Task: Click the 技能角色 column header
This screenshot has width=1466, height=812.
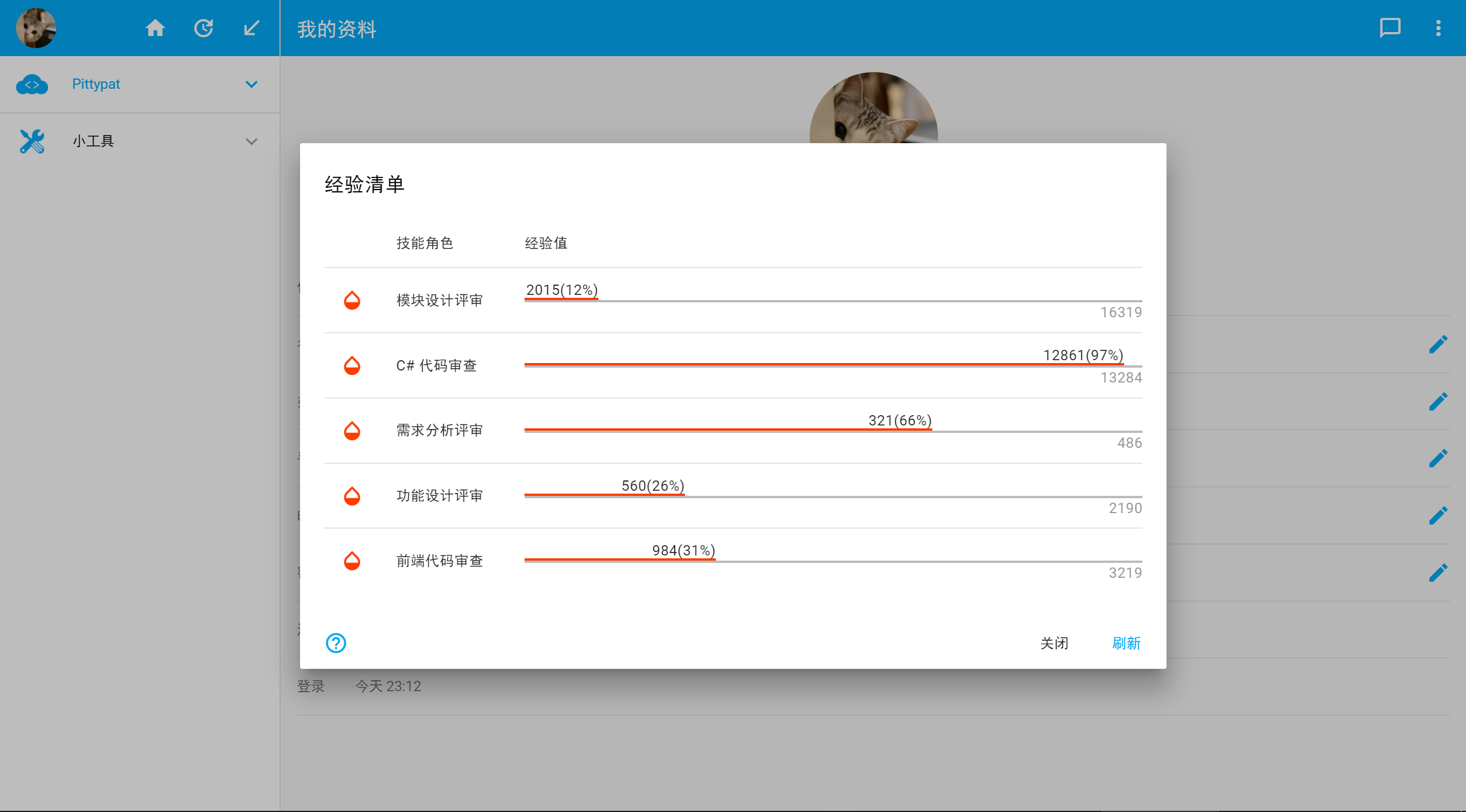Action: click(x=425, y=243)
